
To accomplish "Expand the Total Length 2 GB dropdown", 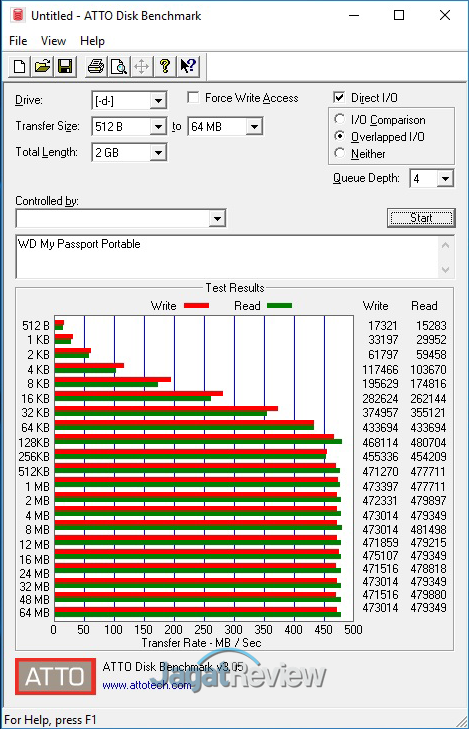I will [158, 152].
